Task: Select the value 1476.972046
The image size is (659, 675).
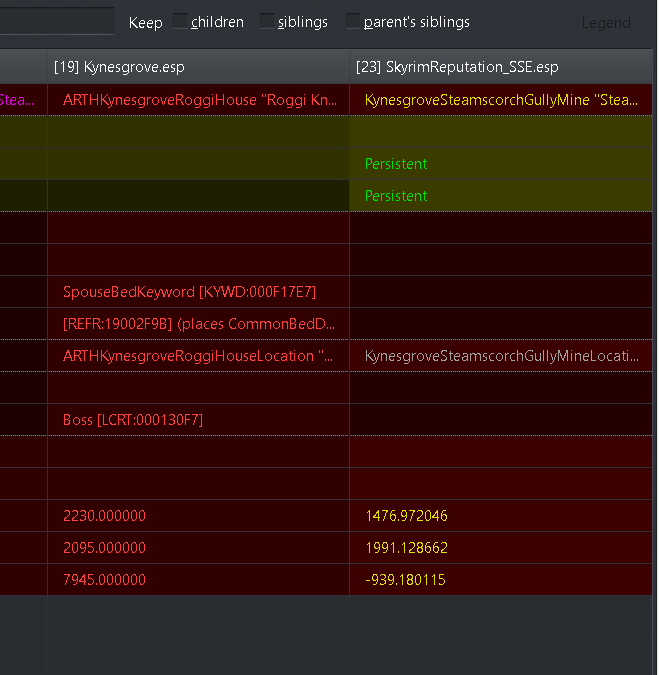Action: tap(501, 516)
